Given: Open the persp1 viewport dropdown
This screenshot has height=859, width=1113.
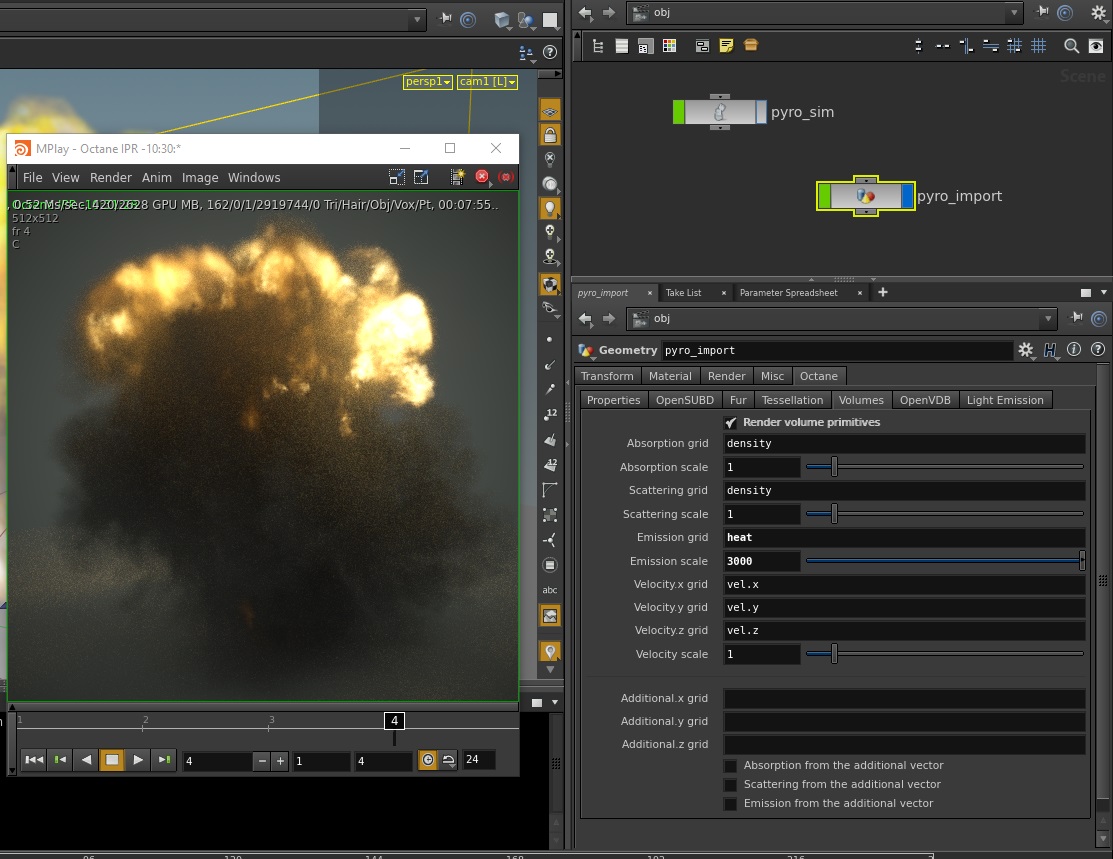Looking at the screenshot, I should pos(428,82).
